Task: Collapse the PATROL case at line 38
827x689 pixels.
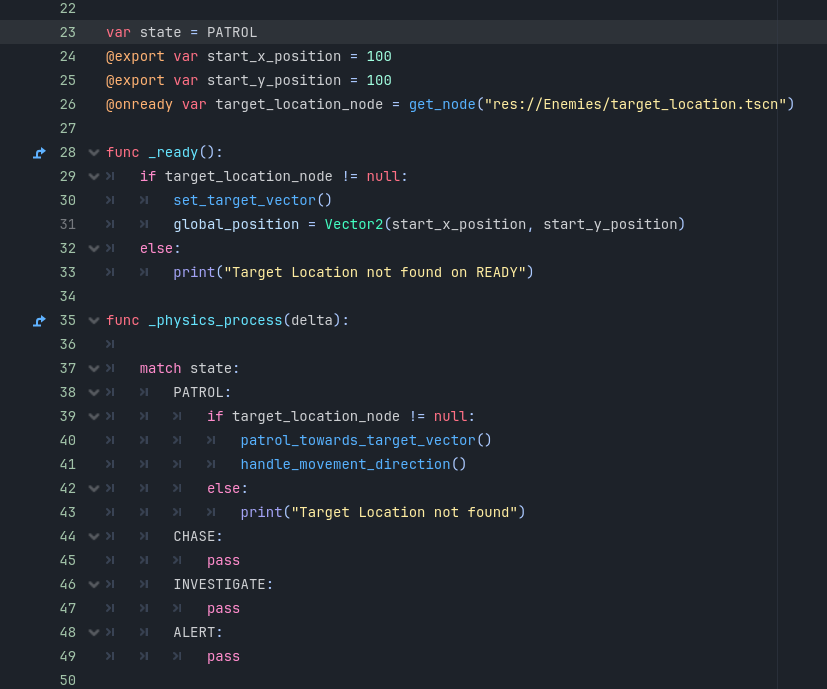Action: [x=94, y=393]
